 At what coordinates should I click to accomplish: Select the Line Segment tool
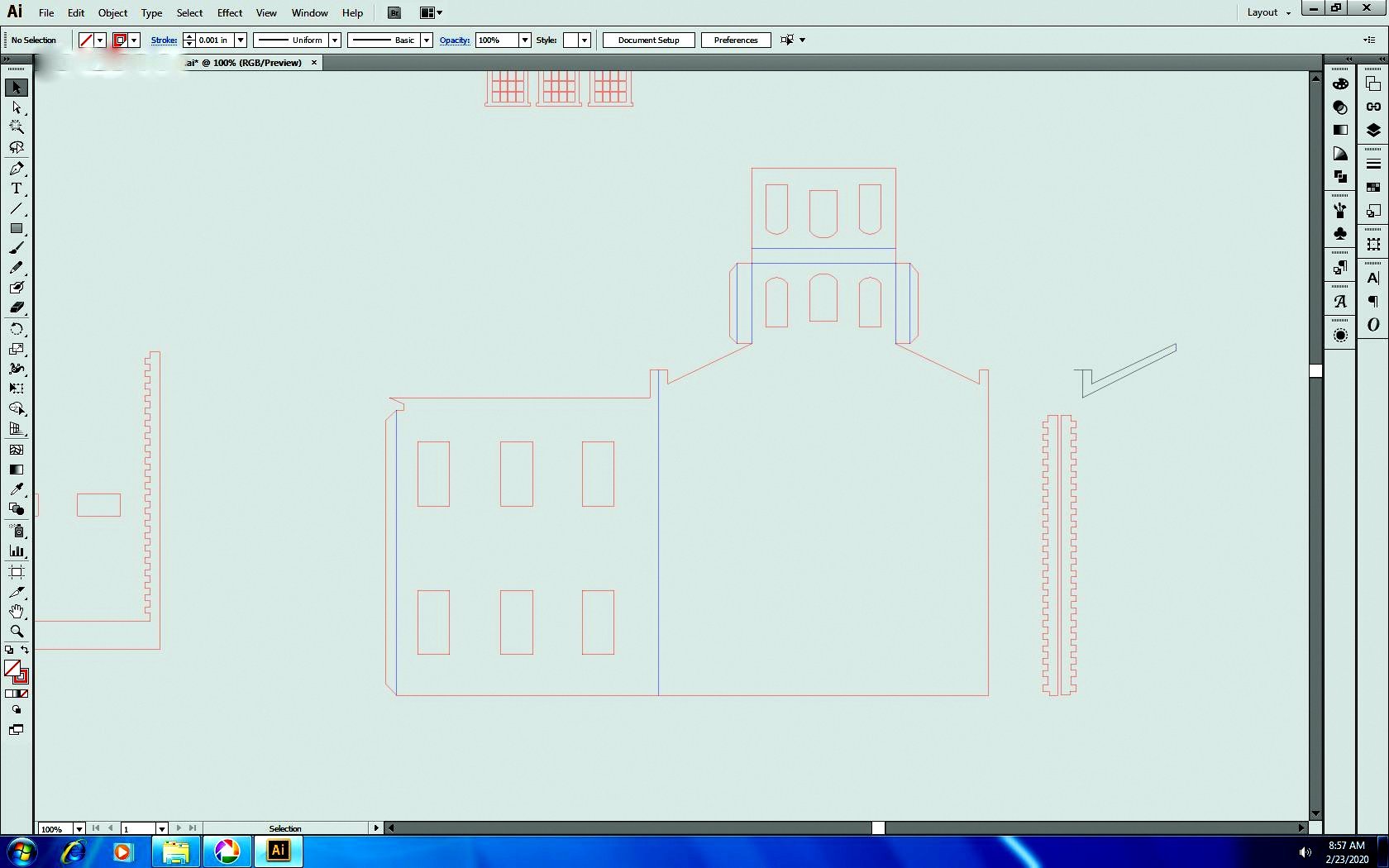(x=17, y=208)
